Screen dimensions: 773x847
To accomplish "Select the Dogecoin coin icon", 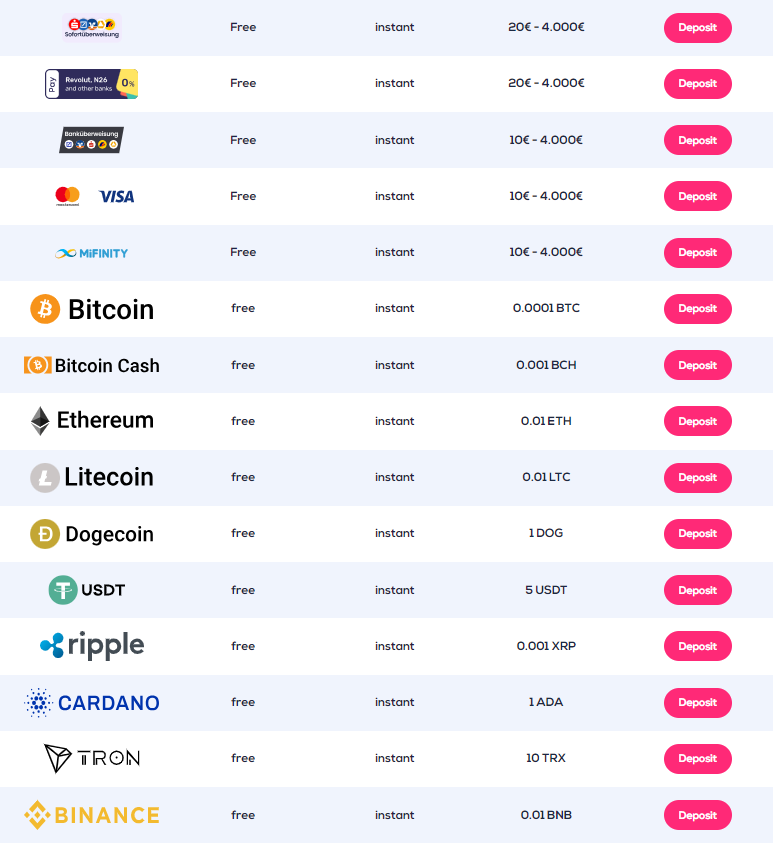I will pos(45,534).
